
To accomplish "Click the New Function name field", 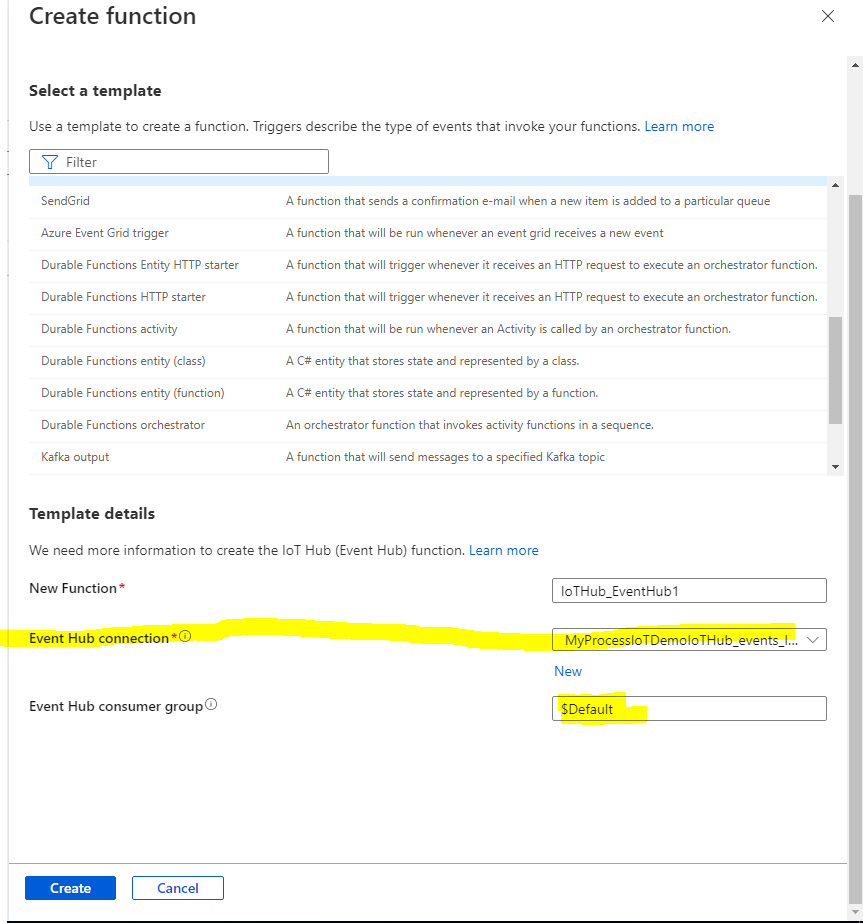I will pyautogui.click(x=689, y=590).
